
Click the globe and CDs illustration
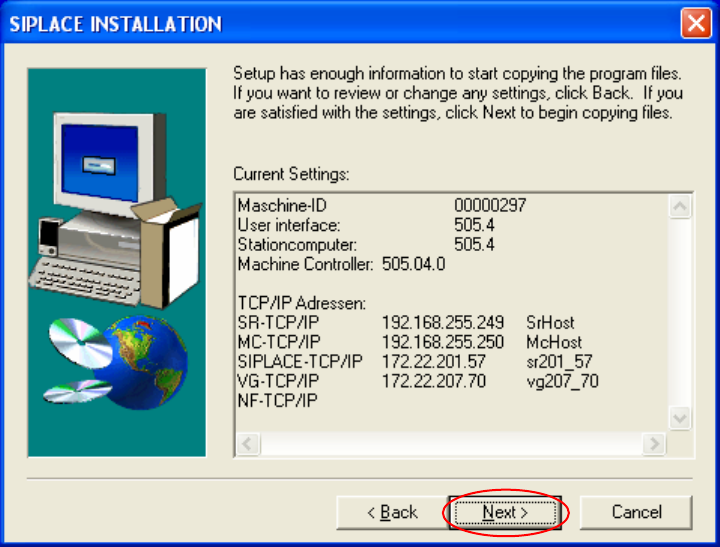coord(116,362)
